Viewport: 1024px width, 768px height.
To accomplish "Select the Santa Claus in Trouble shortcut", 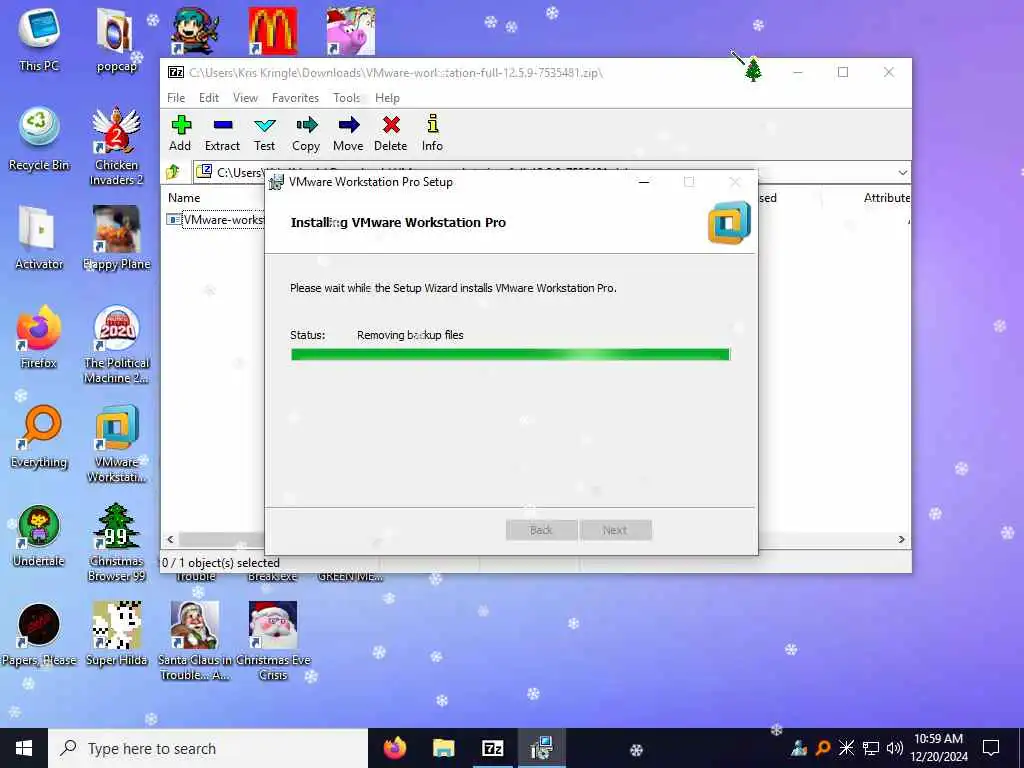I will coord(195,643).
